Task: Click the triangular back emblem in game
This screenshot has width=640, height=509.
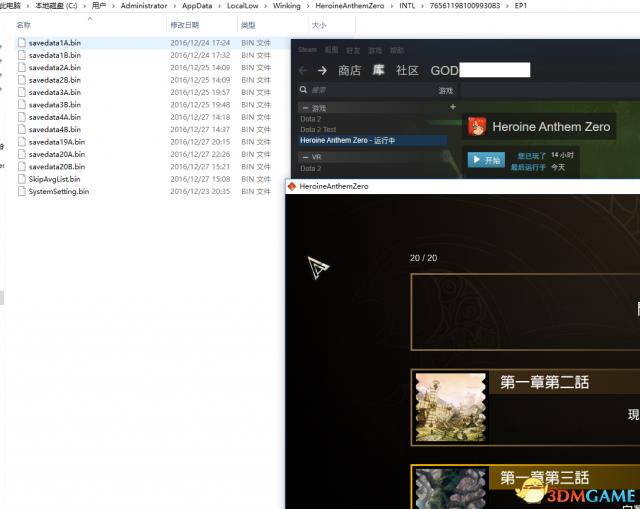Action: click(318, 268)
